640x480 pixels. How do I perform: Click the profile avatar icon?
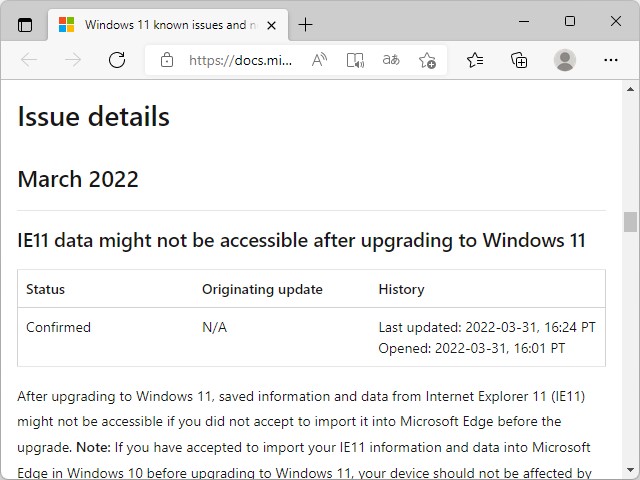565,60
